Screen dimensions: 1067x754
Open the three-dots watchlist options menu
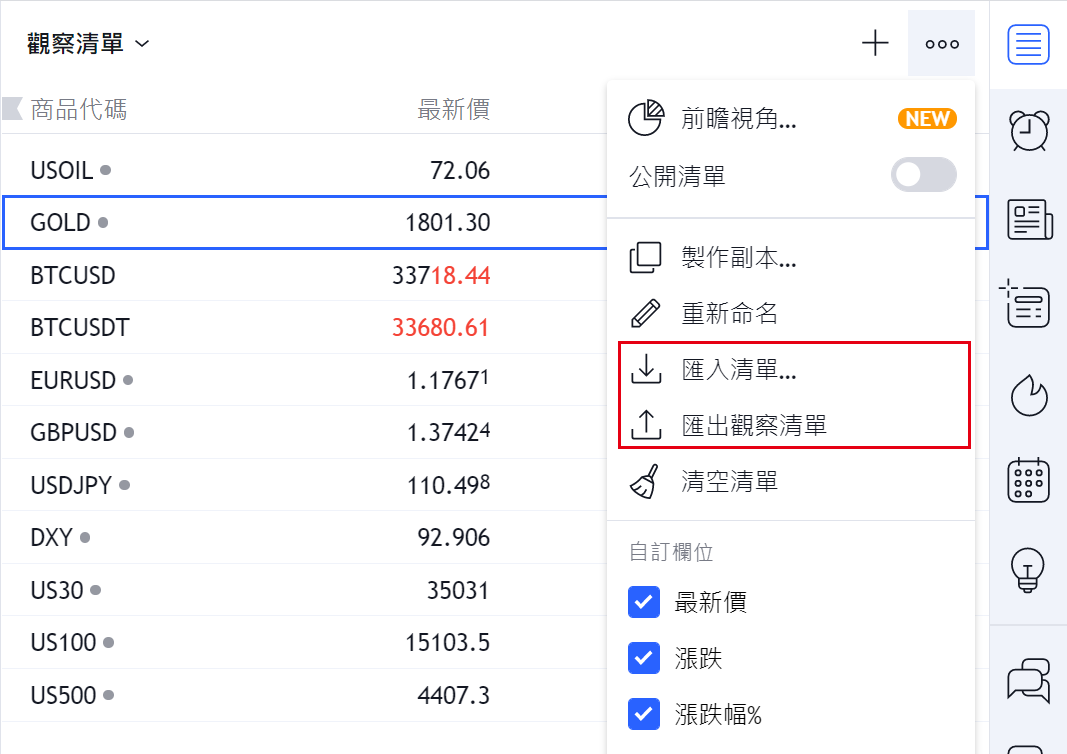pos(942,44)
